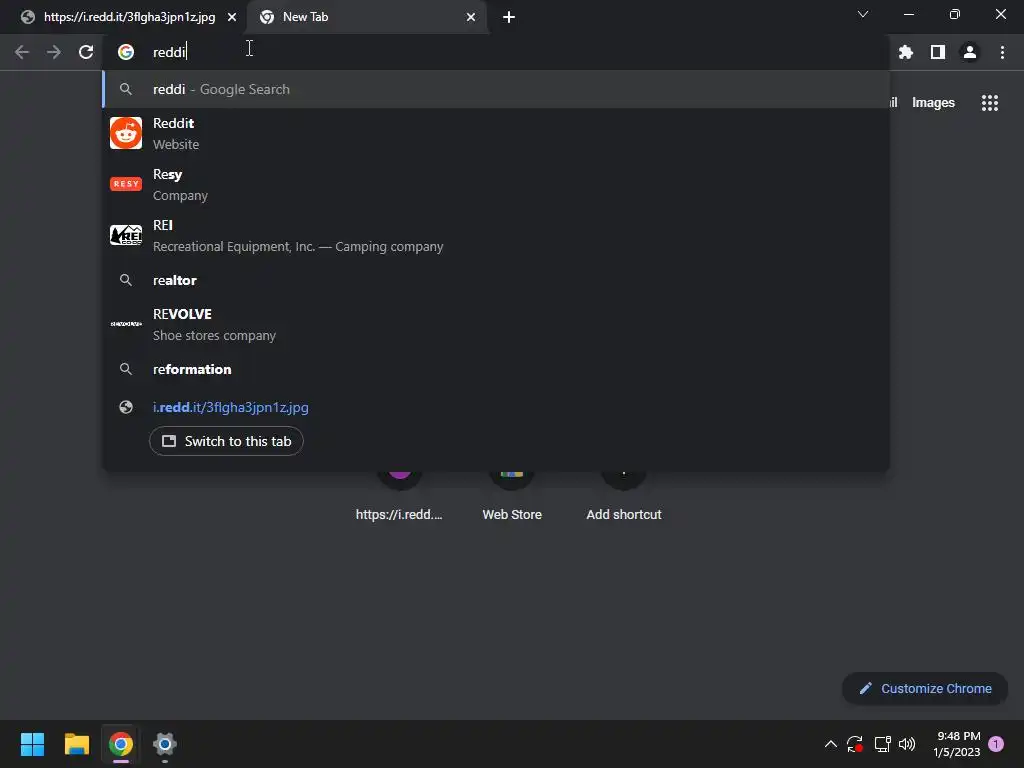
Task: Click the sync status tray icon
Action: pos(855,744)
